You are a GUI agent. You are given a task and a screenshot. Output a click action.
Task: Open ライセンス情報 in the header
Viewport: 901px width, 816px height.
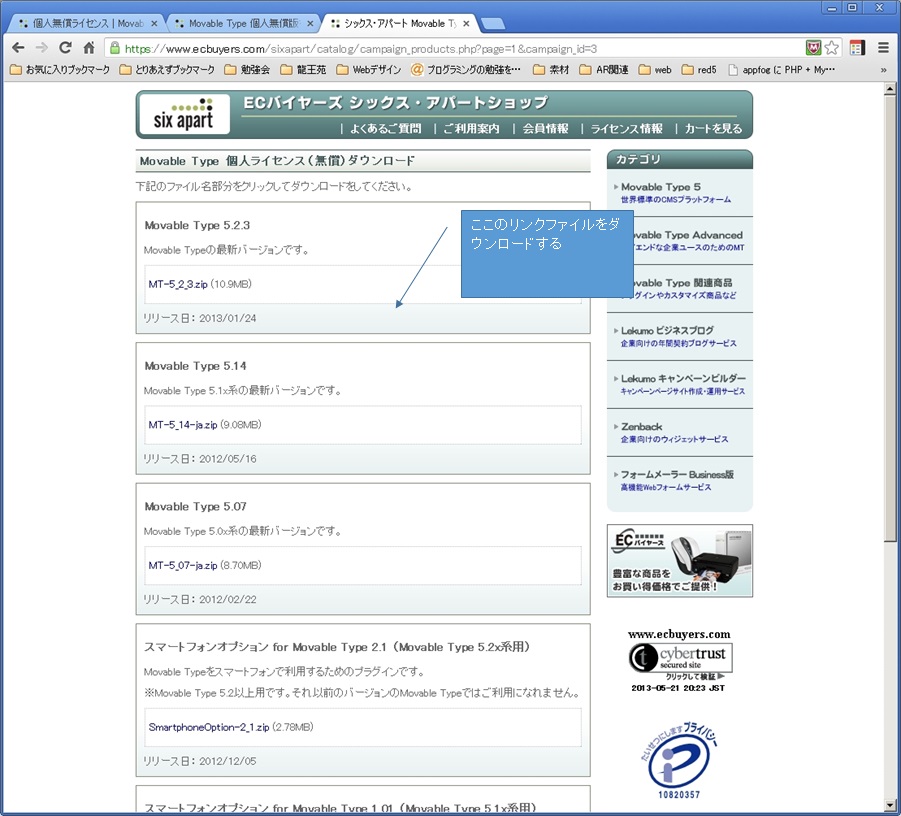[x=626, y=129]
